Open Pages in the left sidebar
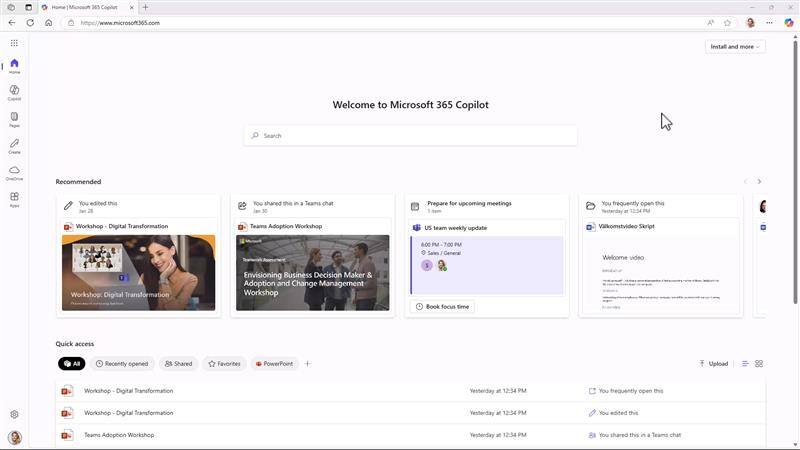 (x=14, y=119)
